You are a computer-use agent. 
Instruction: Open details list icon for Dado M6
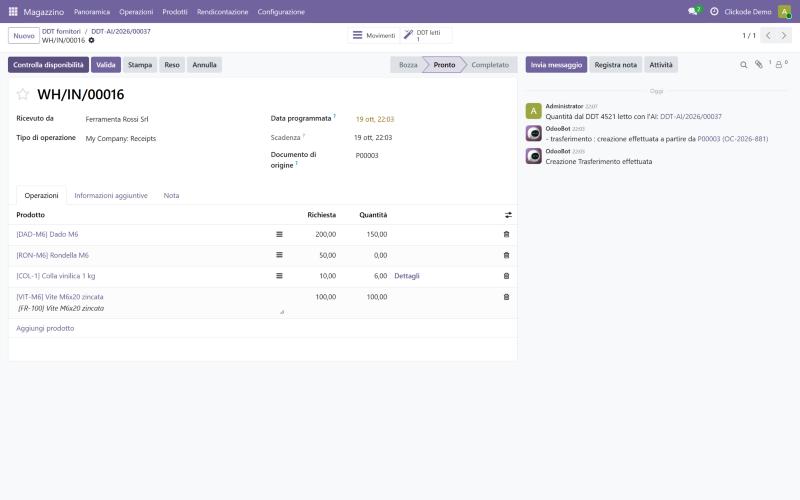point(279,234)
